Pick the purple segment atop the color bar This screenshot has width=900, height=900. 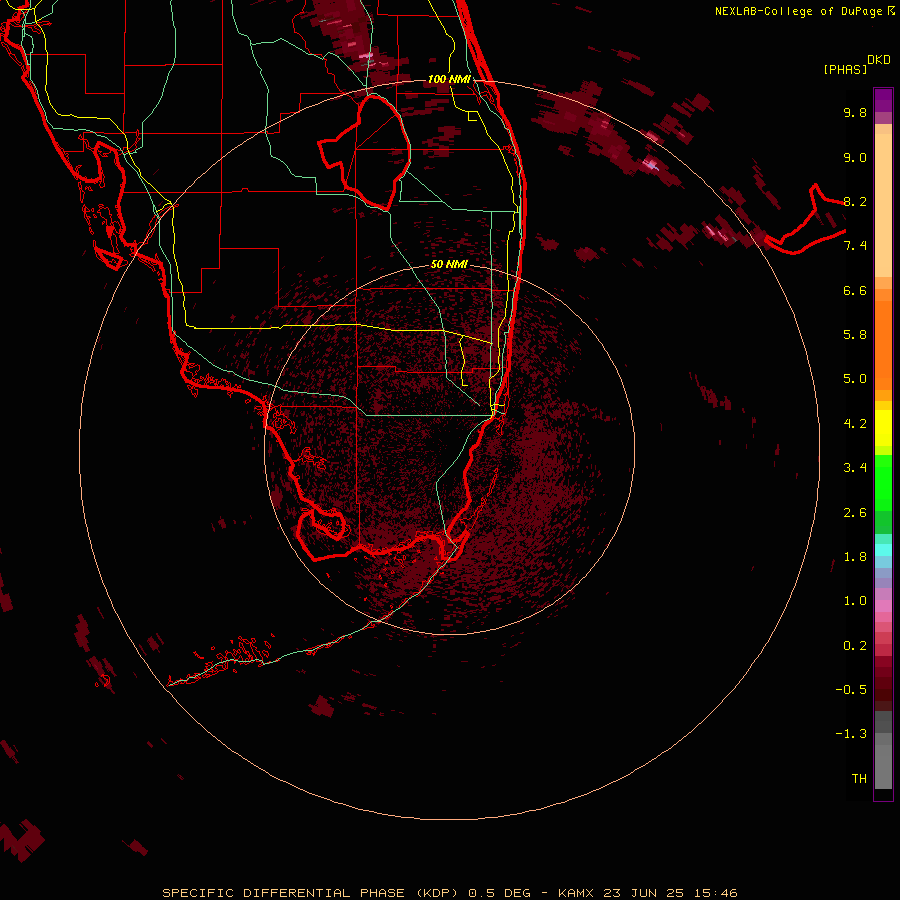883,100
